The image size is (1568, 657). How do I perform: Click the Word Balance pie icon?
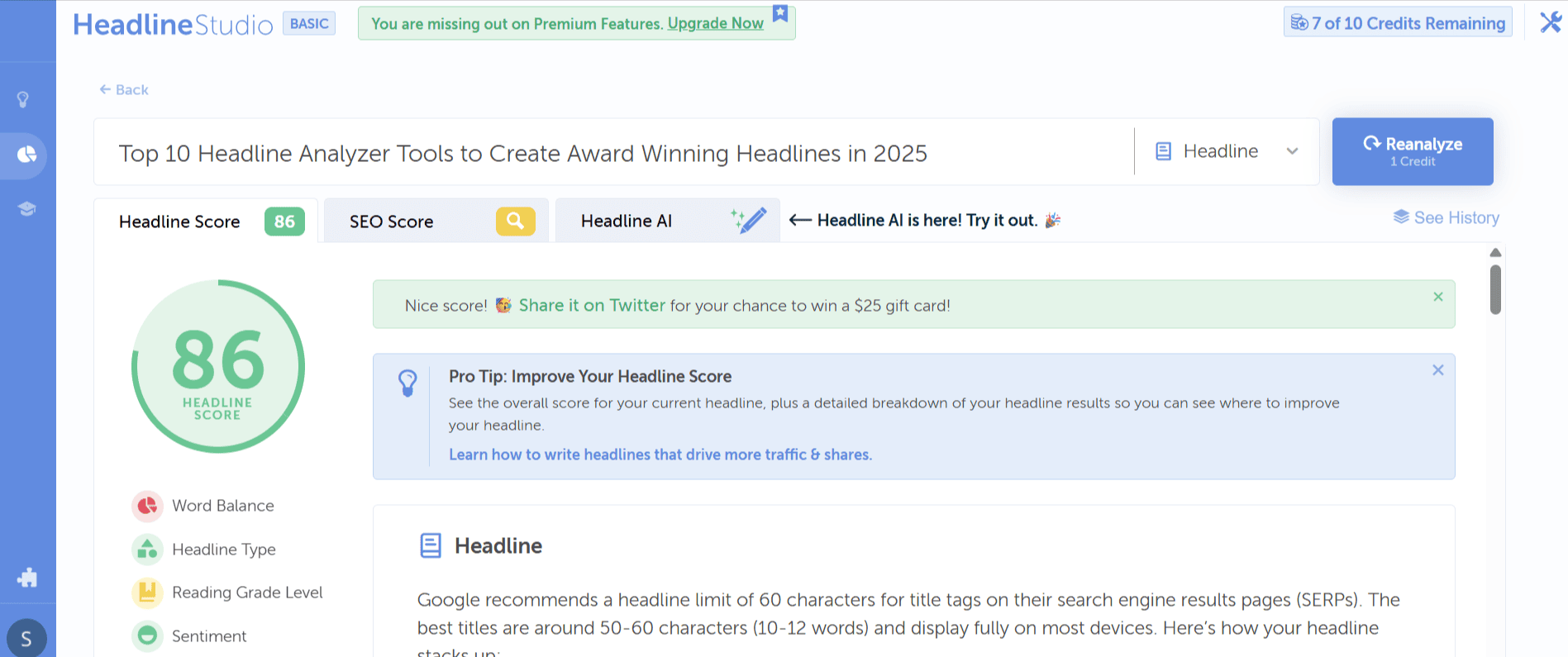[147, 506]
